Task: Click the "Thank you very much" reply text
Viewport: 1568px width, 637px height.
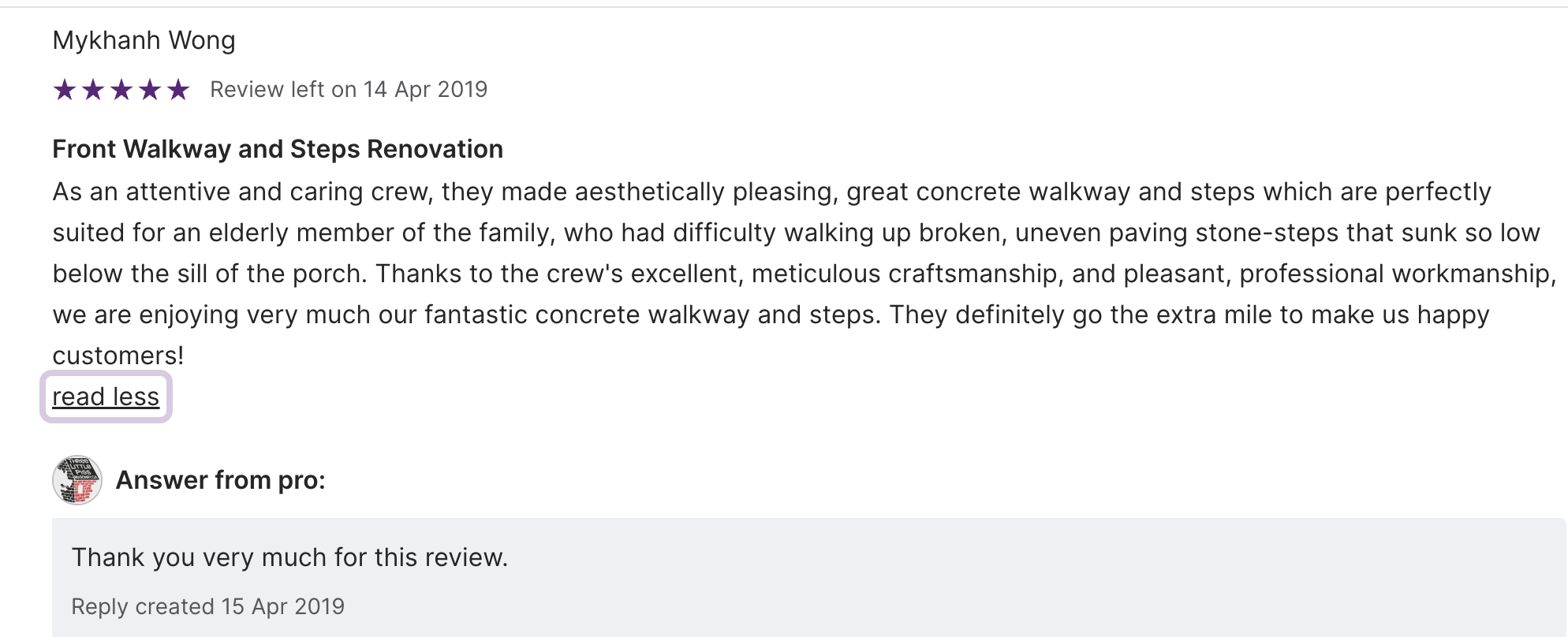Action: click(x=289, y=557)
